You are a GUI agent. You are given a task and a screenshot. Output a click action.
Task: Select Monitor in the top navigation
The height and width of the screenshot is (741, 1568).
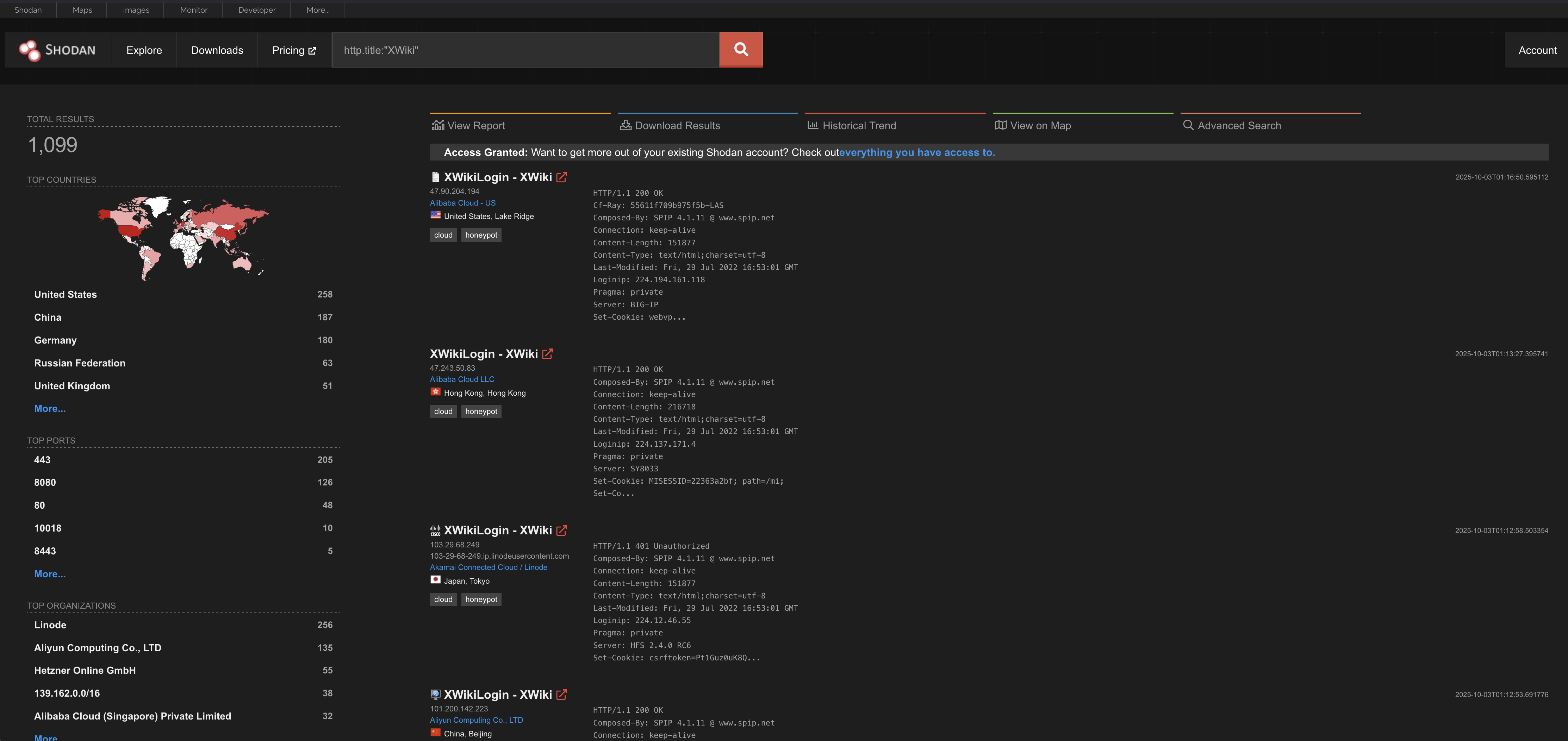coord(193,9)
